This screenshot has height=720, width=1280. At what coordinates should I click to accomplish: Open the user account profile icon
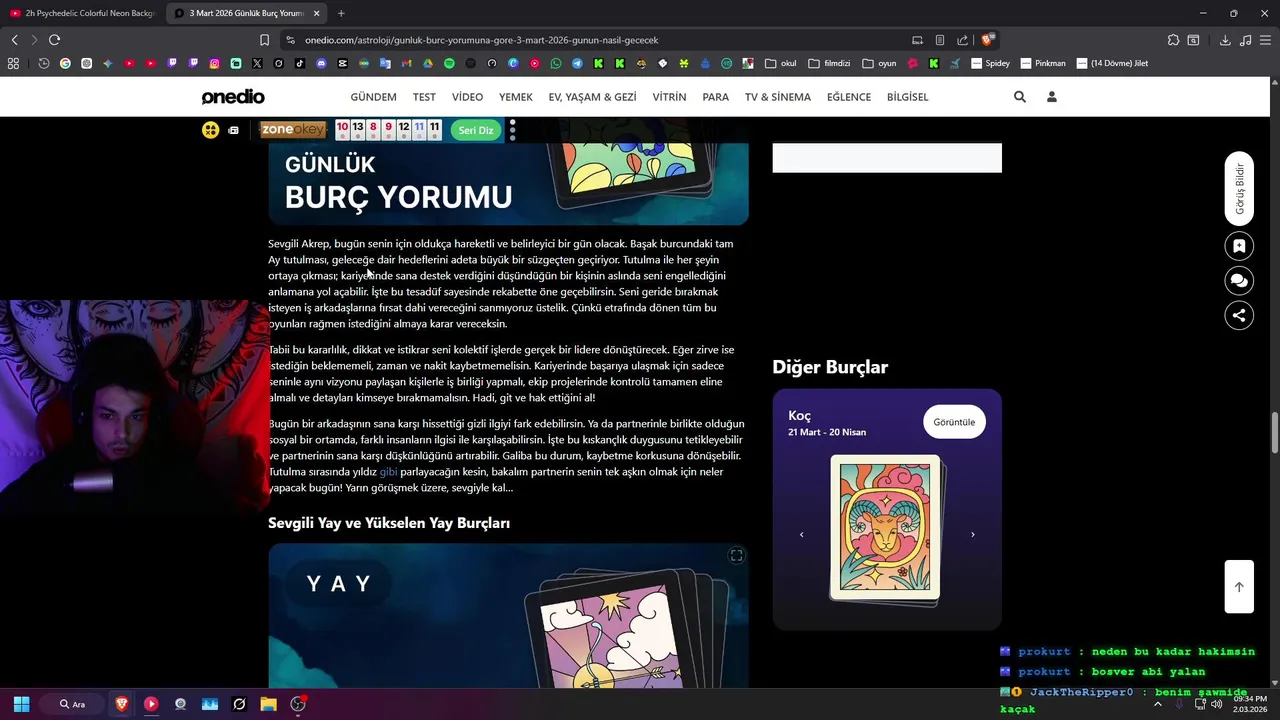click(x=1051, y=97)
